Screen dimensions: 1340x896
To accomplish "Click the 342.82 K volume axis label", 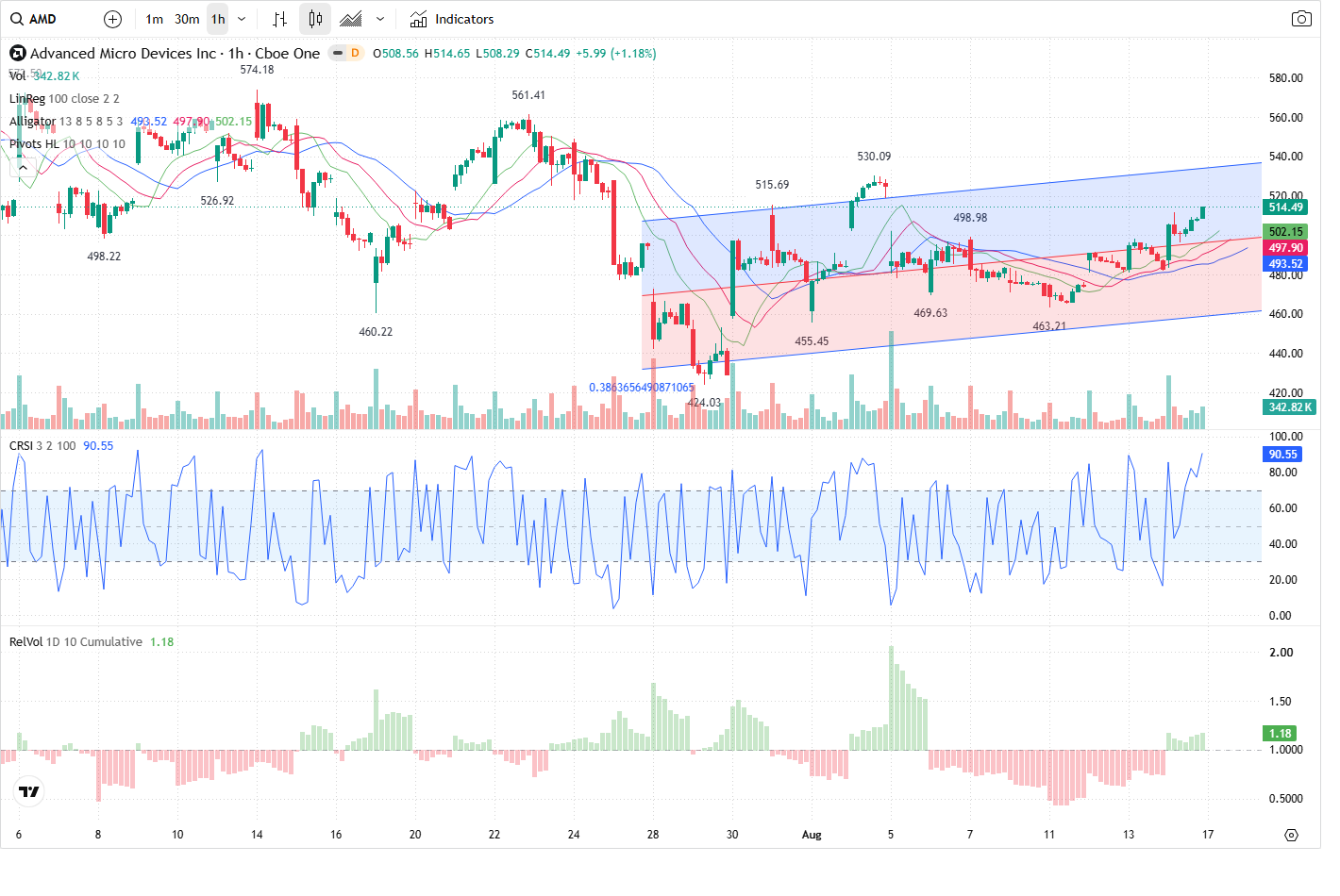I will pyautogui.click(x=1290, y=407).
